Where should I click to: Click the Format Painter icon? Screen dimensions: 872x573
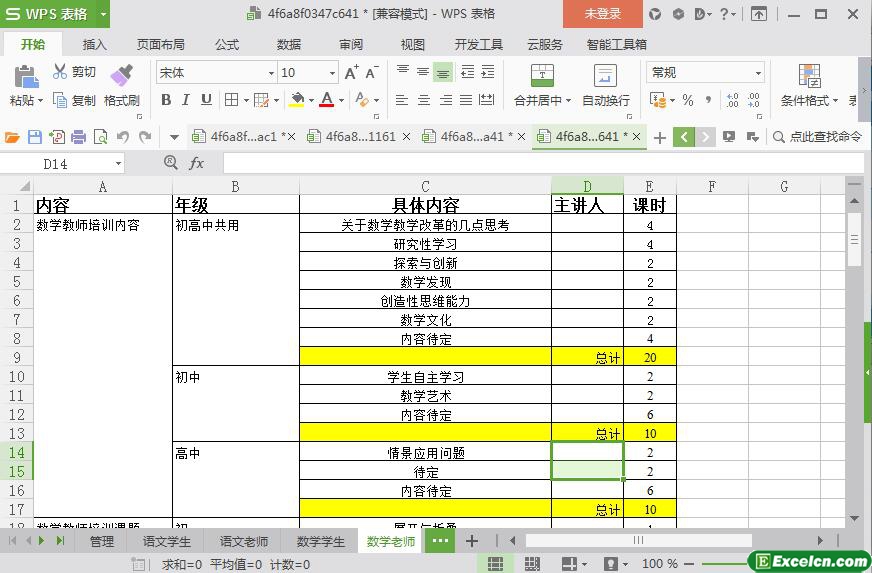point(121,76)
